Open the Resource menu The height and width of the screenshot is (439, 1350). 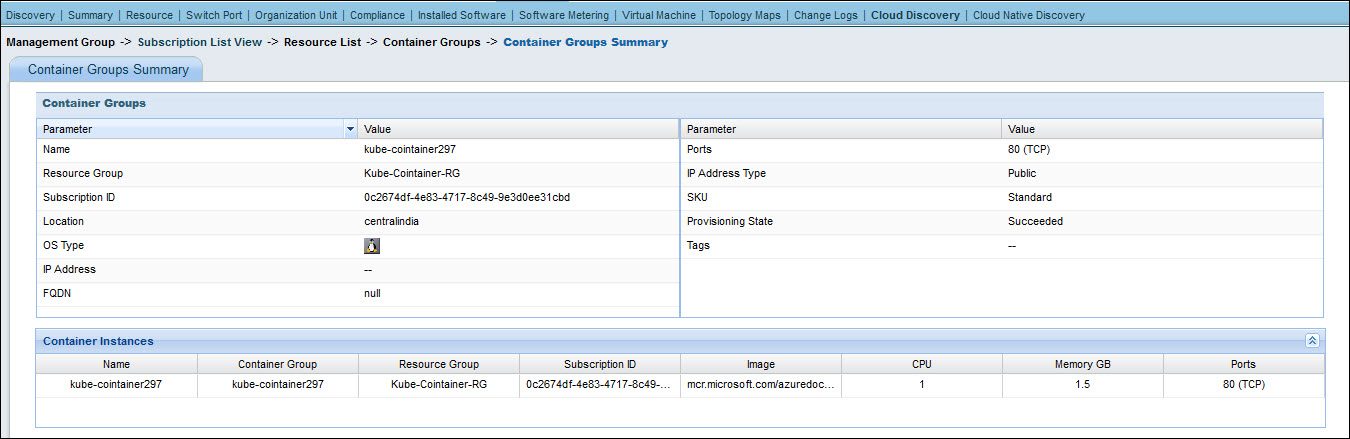(x=149, y=15)
